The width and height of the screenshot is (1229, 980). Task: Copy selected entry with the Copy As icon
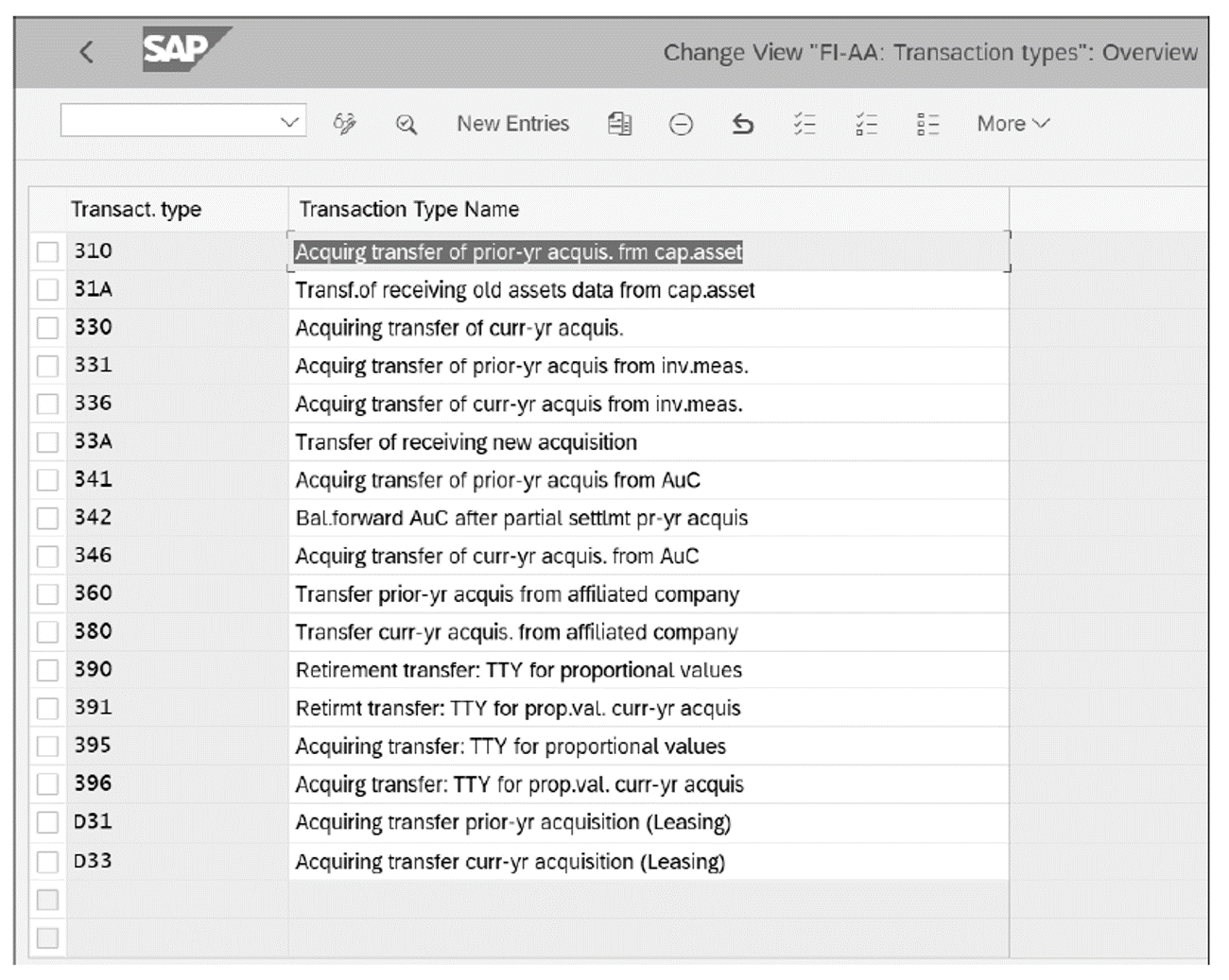pos(619,123)
